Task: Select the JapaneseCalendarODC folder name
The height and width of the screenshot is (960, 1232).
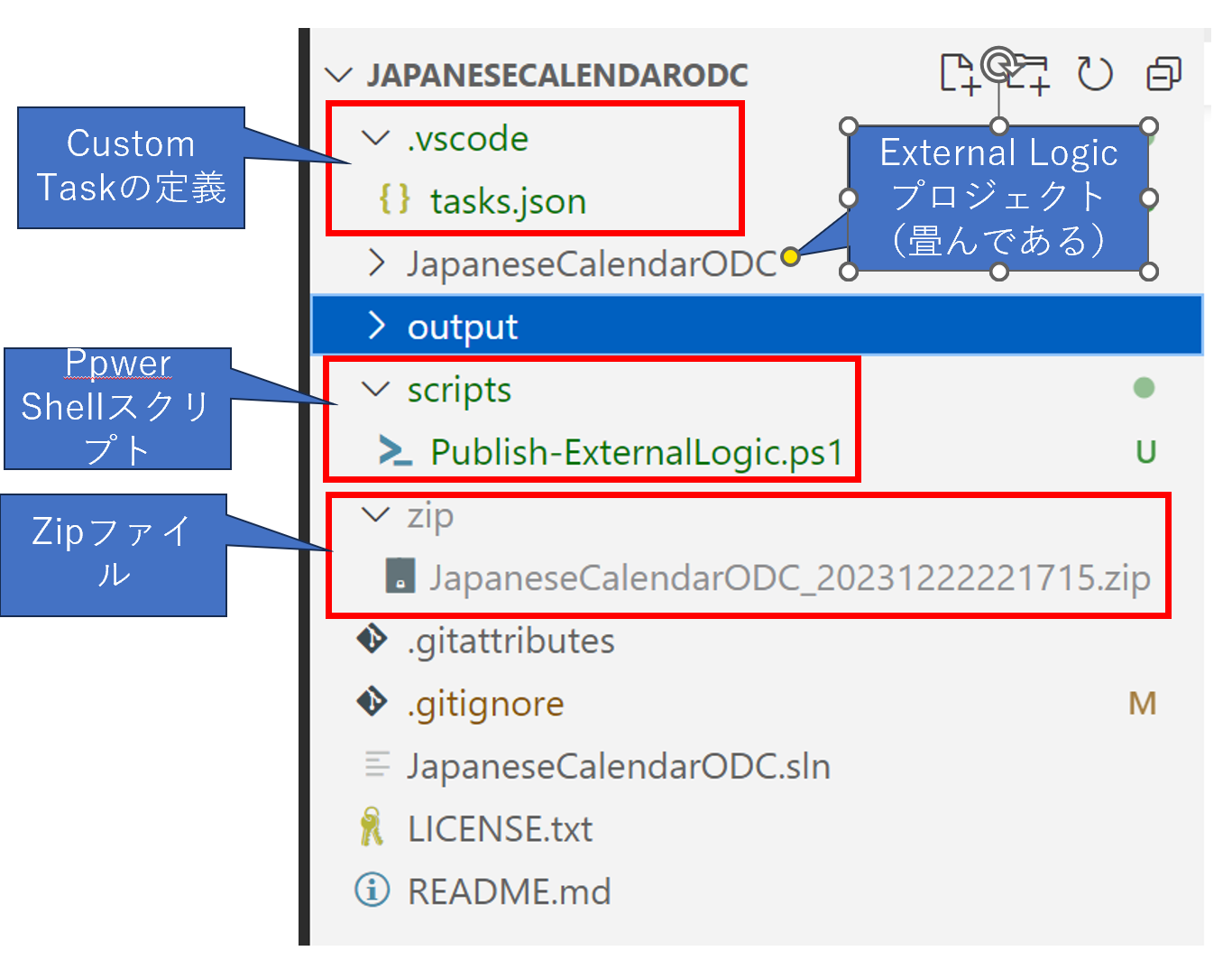Action: [x=592, y=263]
